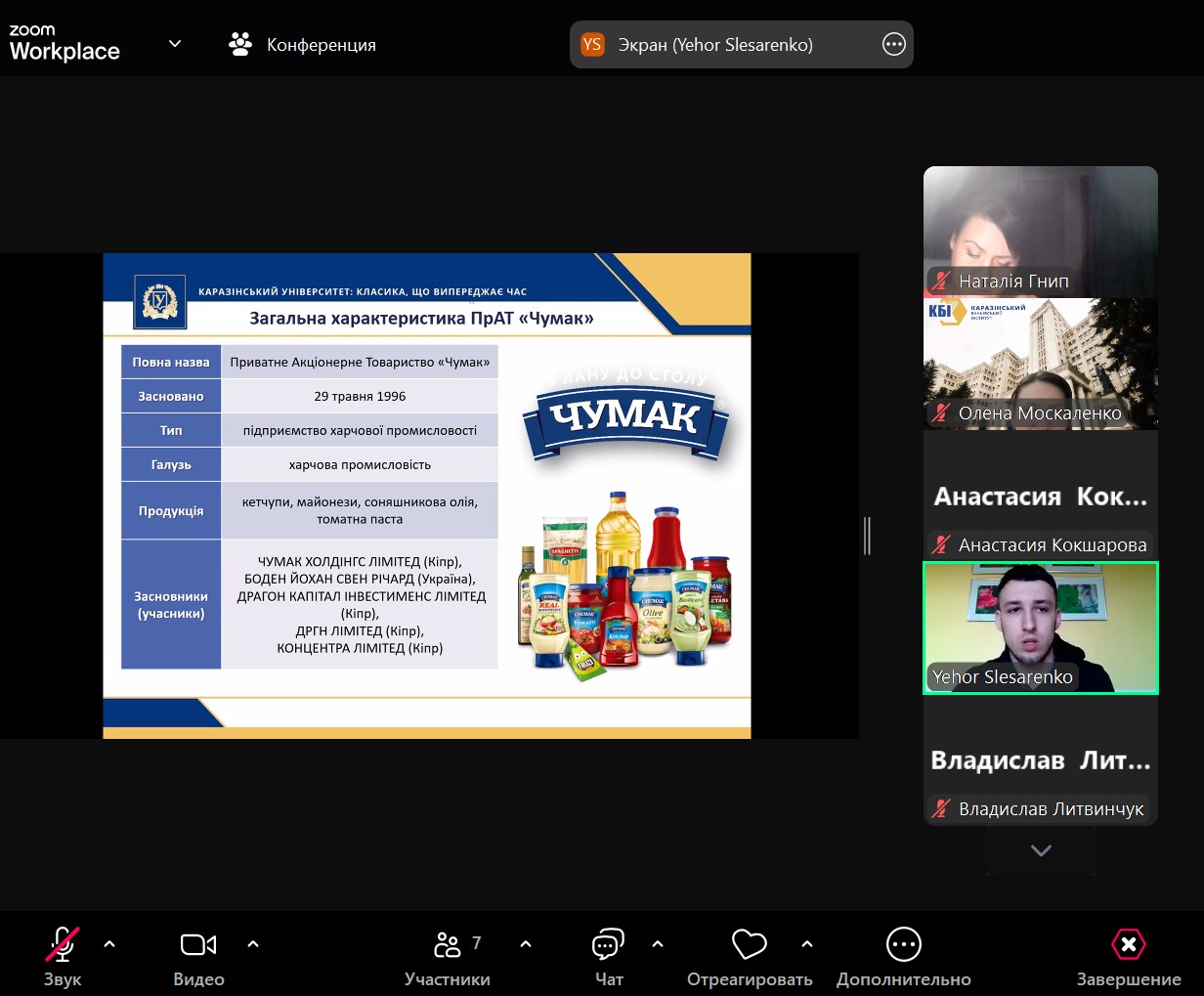Screen dimensions: 1204x996
Task: Click the Галузь row label
Action: (x=171, y=464)
